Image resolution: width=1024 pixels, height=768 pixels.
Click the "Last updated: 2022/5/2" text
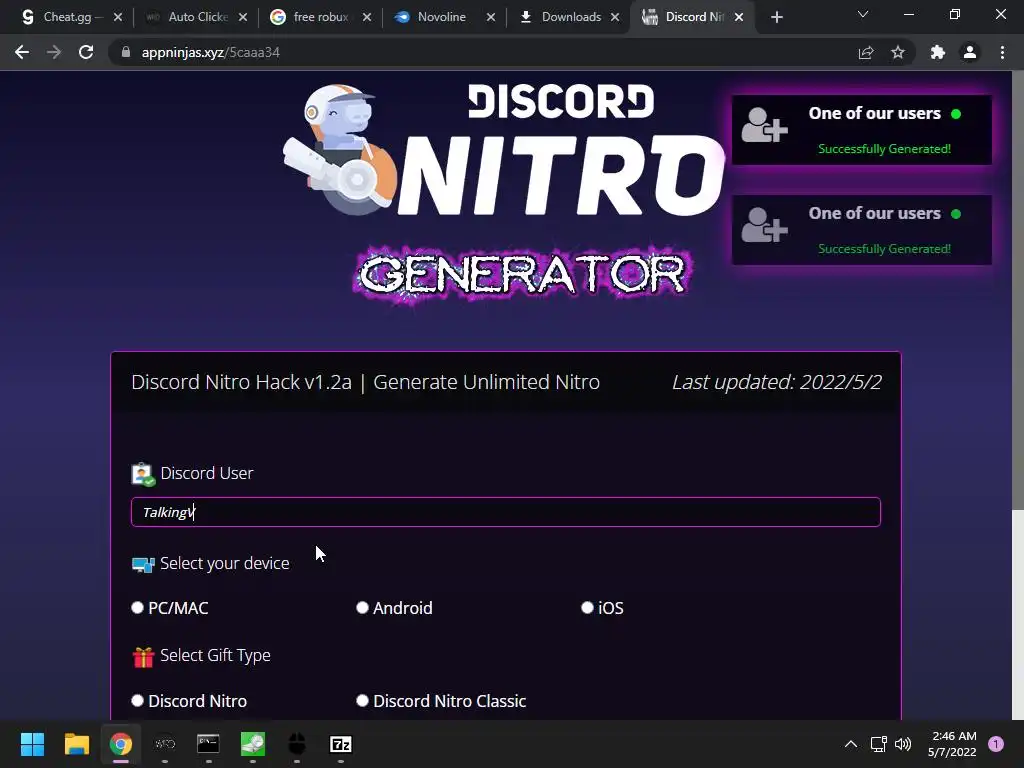pyautogui.click(x=776, y=382)
